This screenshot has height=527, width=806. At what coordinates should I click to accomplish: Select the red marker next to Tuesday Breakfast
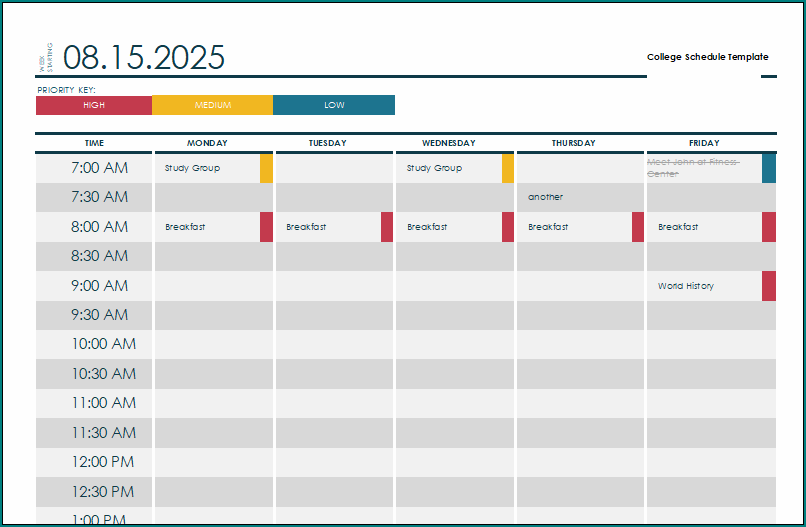pyautogui.click(x=387, y=227)
